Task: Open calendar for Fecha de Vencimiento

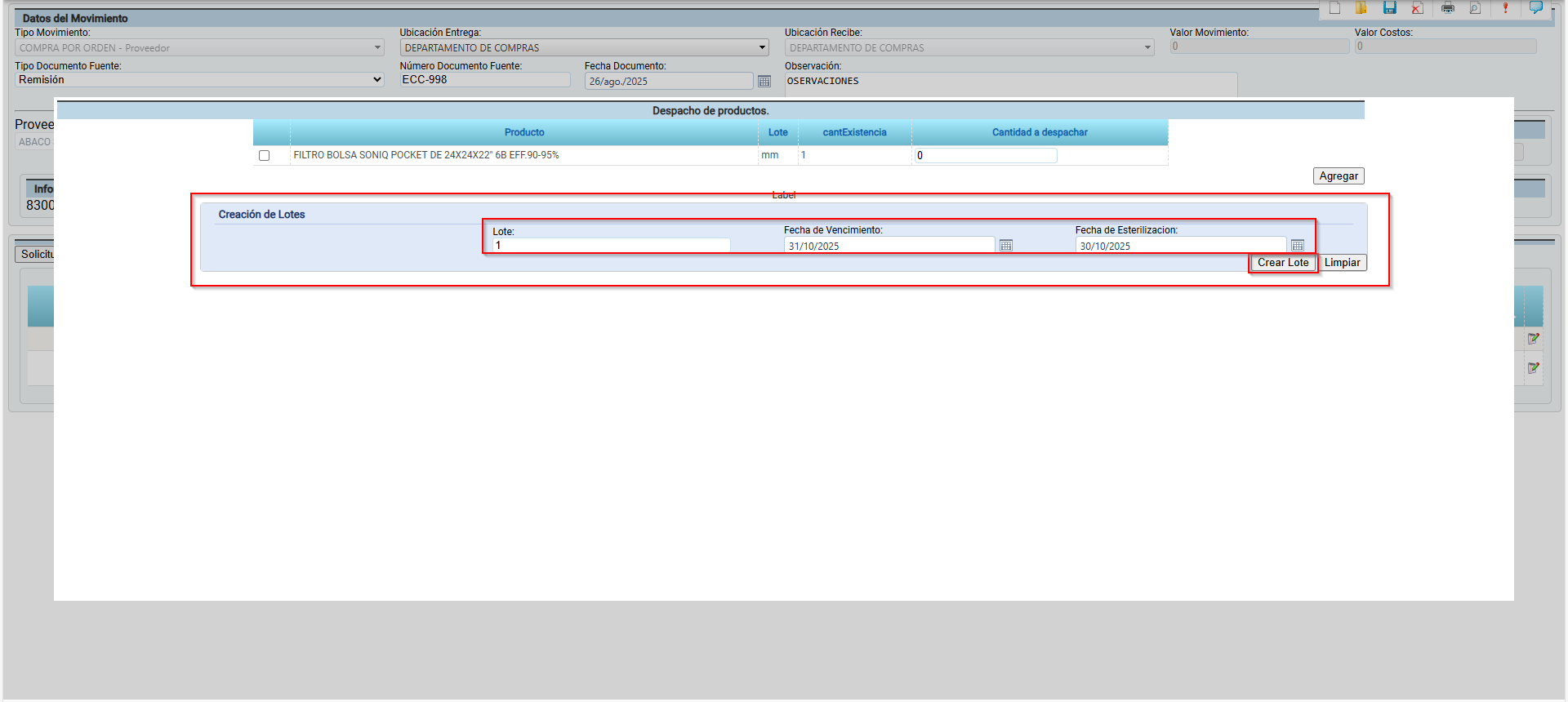Action: pos(1006,246)
